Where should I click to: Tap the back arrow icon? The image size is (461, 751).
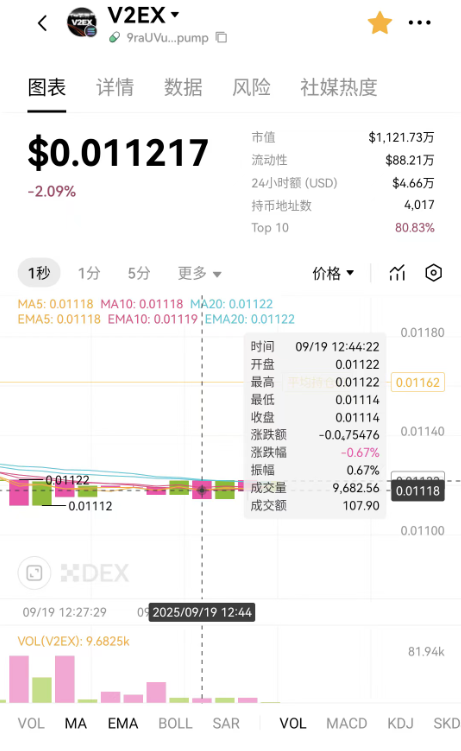click(x=43, y=23)
